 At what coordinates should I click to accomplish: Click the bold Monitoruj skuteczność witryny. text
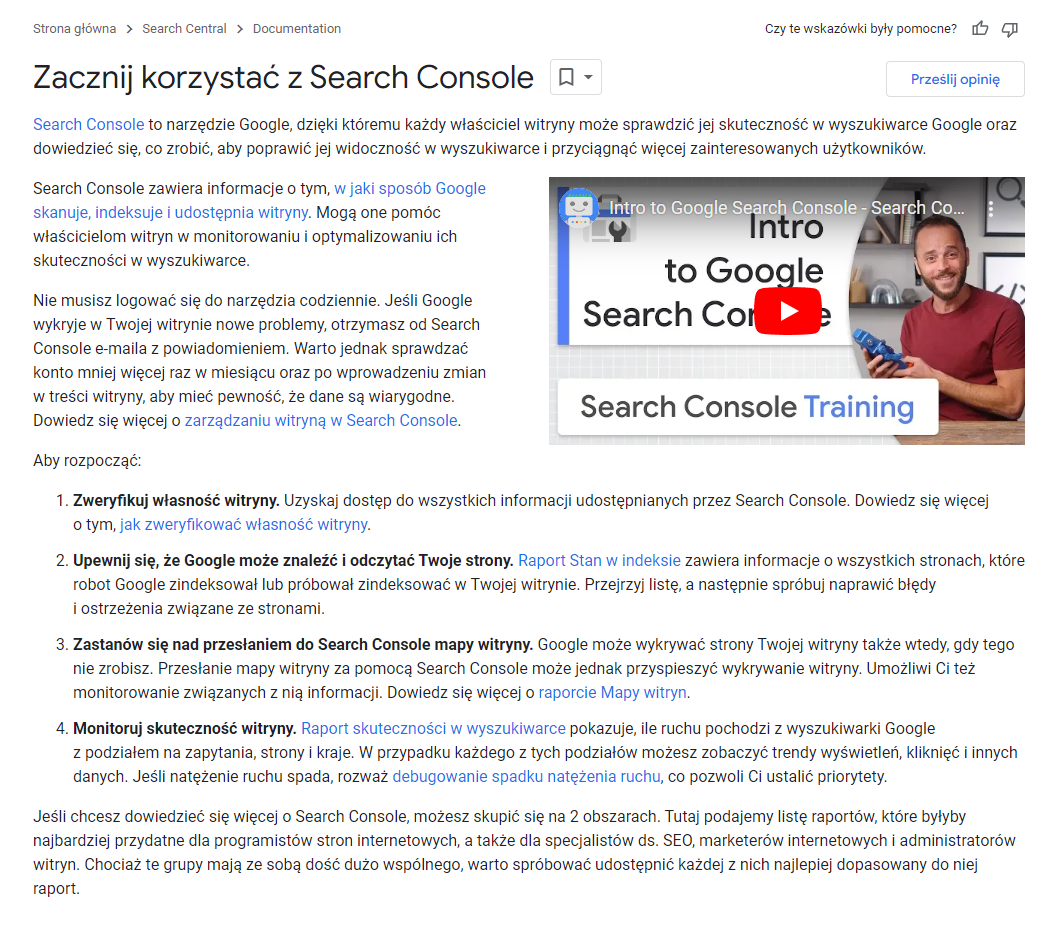coord(185,729)
